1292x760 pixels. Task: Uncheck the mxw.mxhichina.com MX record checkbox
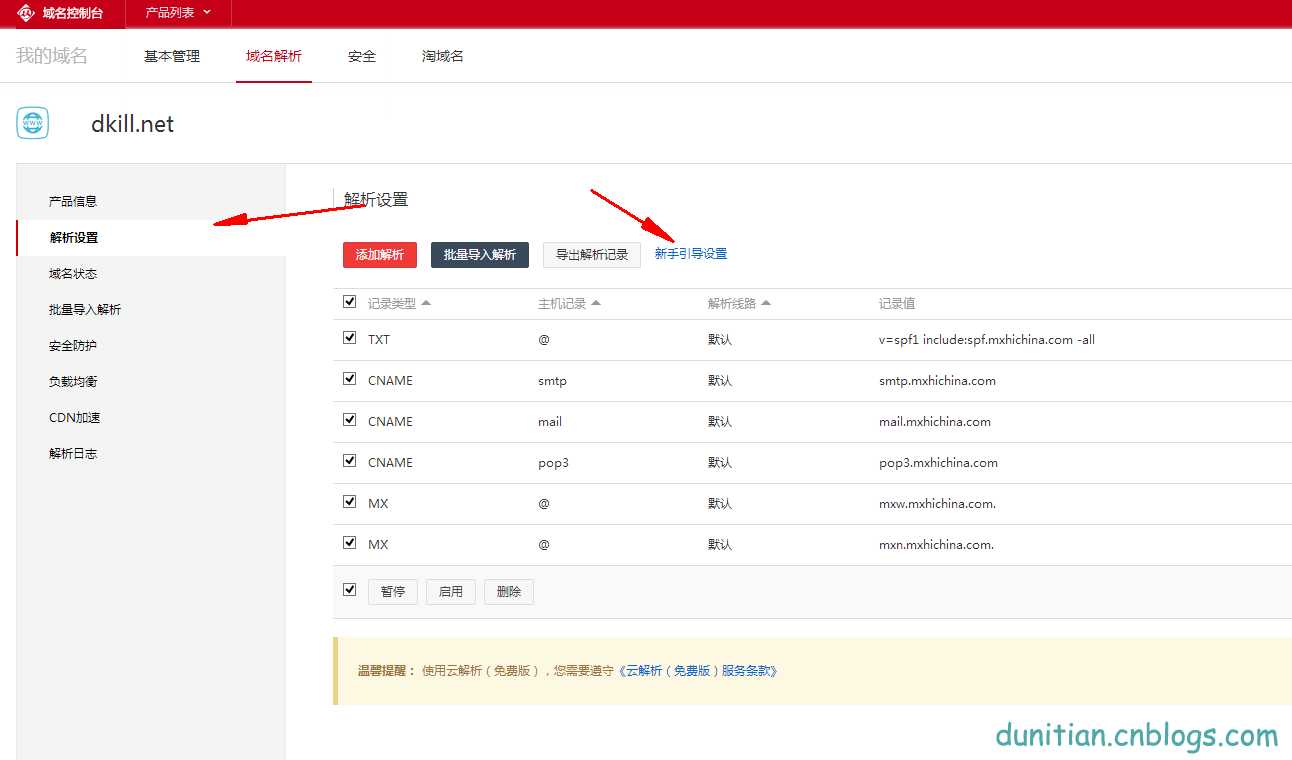[349, 502]
